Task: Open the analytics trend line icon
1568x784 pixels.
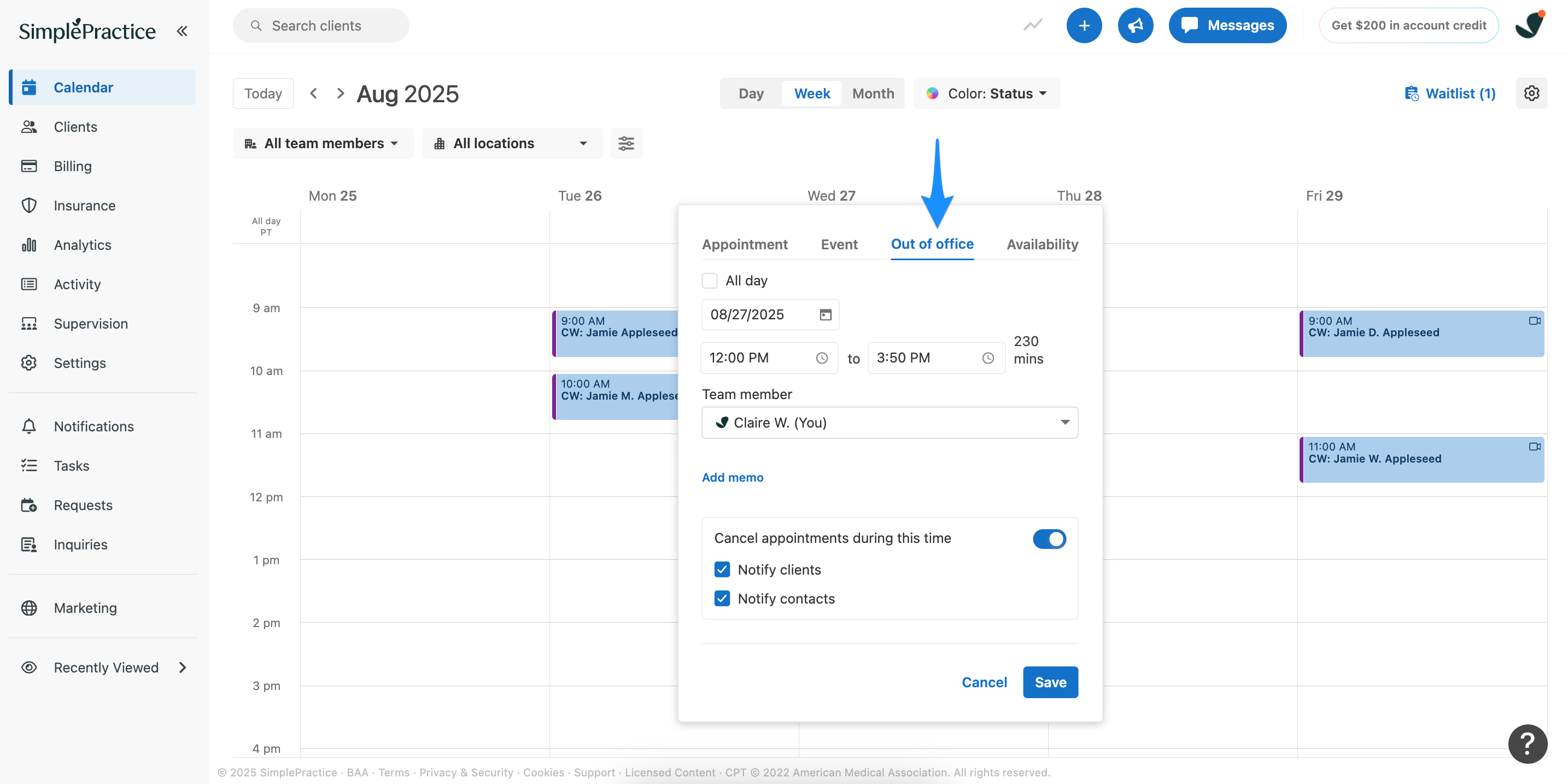Action: pos(1033,25)
